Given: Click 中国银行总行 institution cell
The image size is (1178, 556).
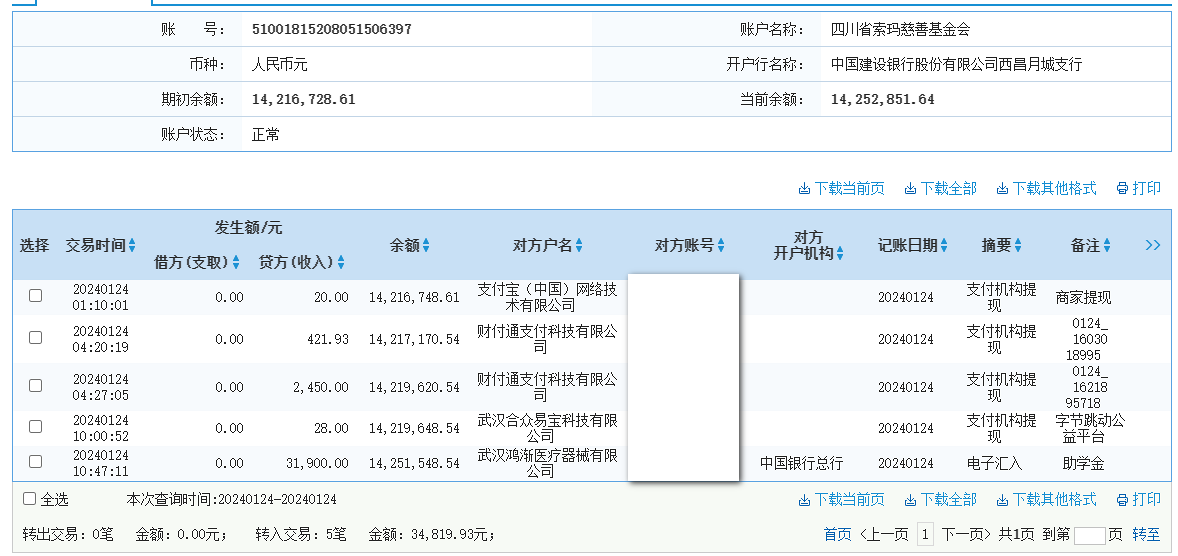Looking at the screenshot, I should point(801,463).
